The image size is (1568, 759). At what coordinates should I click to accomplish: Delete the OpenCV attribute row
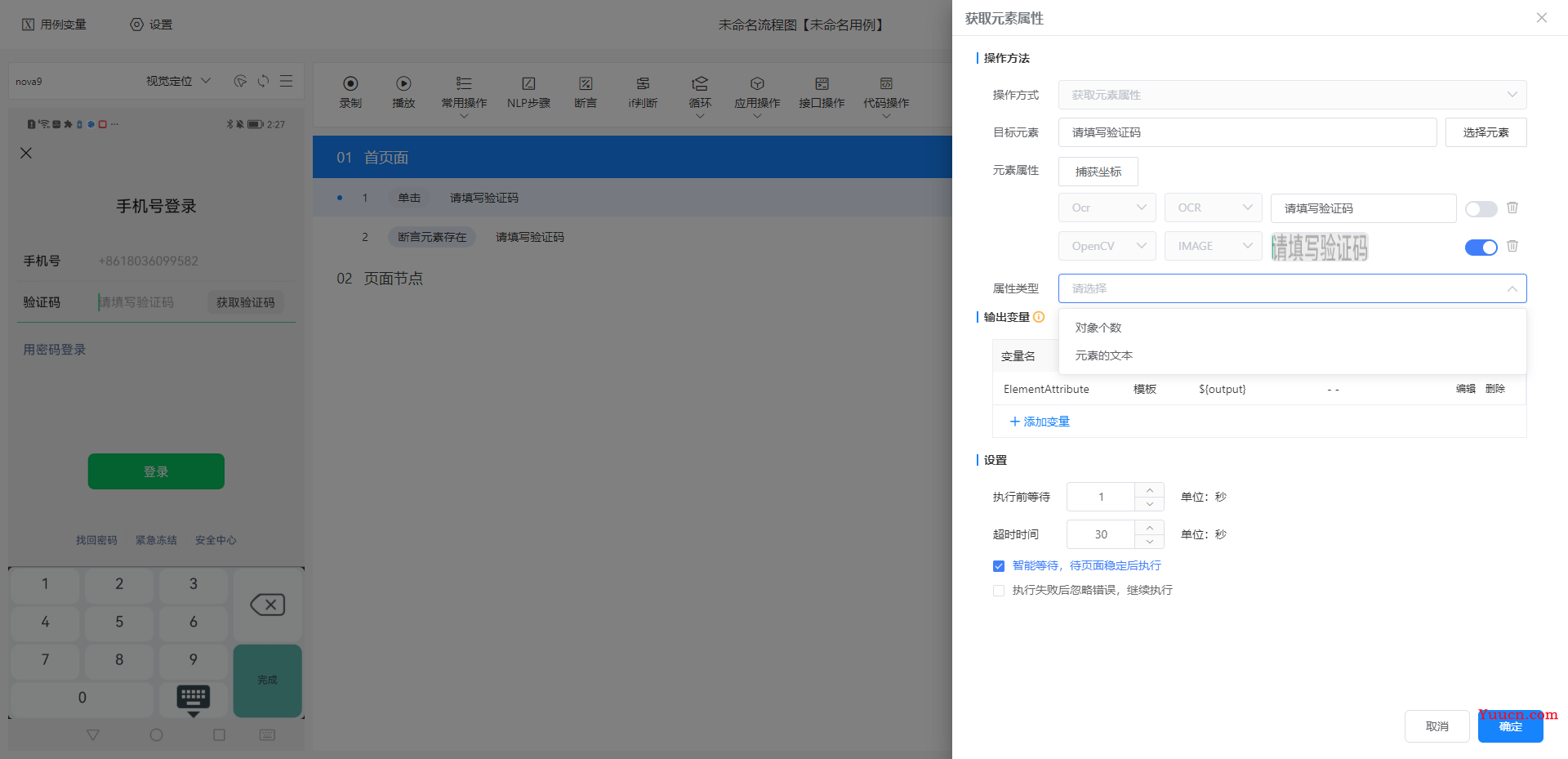(1512, 246)
